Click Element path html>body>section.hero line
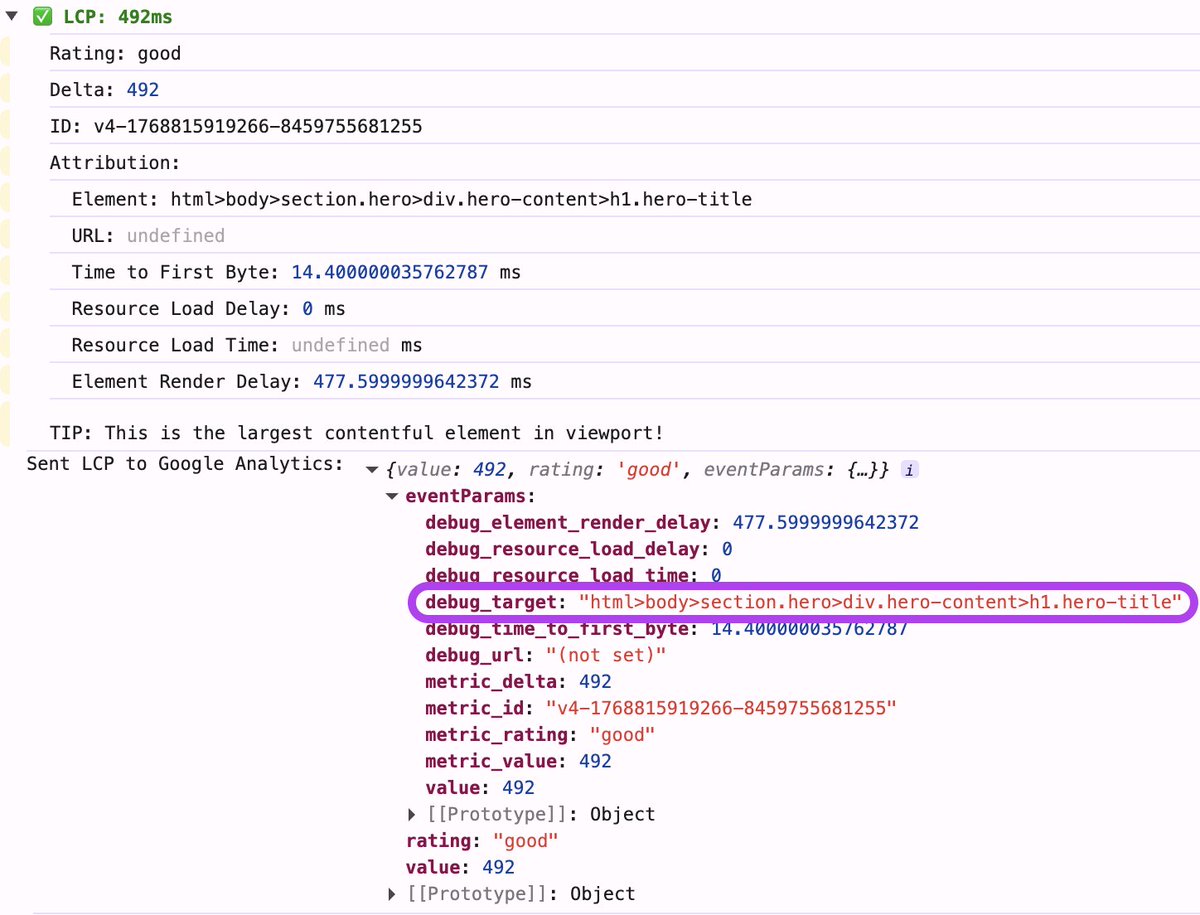 coord(411,199)
